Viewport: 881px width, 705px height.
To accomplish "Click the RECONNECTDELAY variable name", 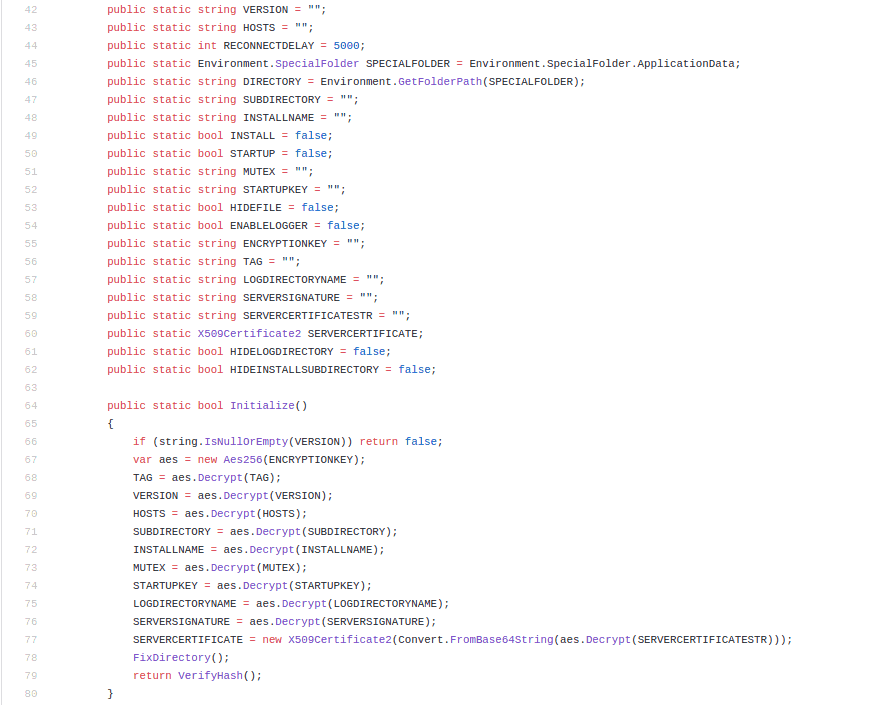I will point(269,46).
